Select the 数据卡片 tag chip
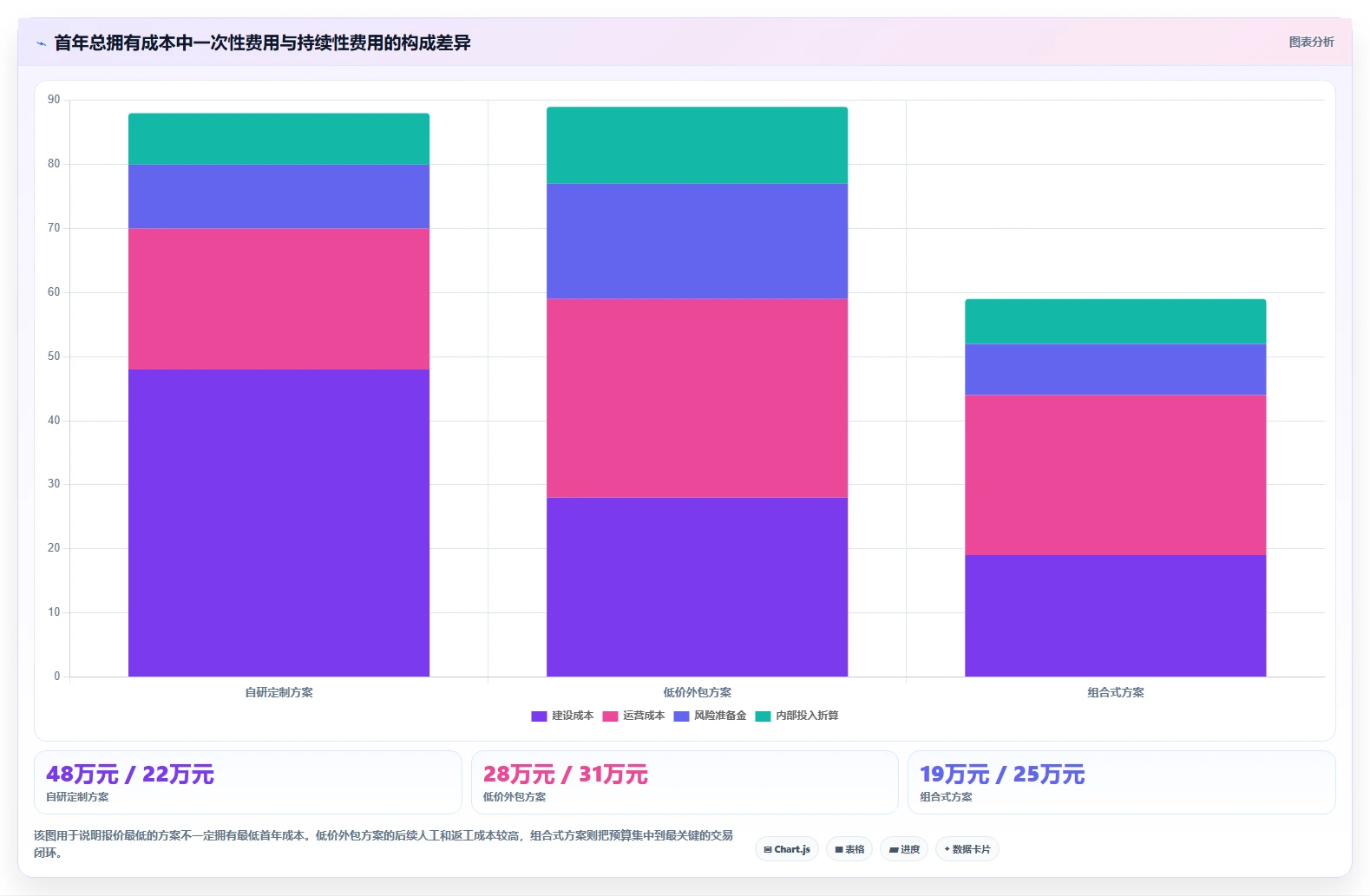Screen dimensions: 1370x896 [x=967, y=849]
